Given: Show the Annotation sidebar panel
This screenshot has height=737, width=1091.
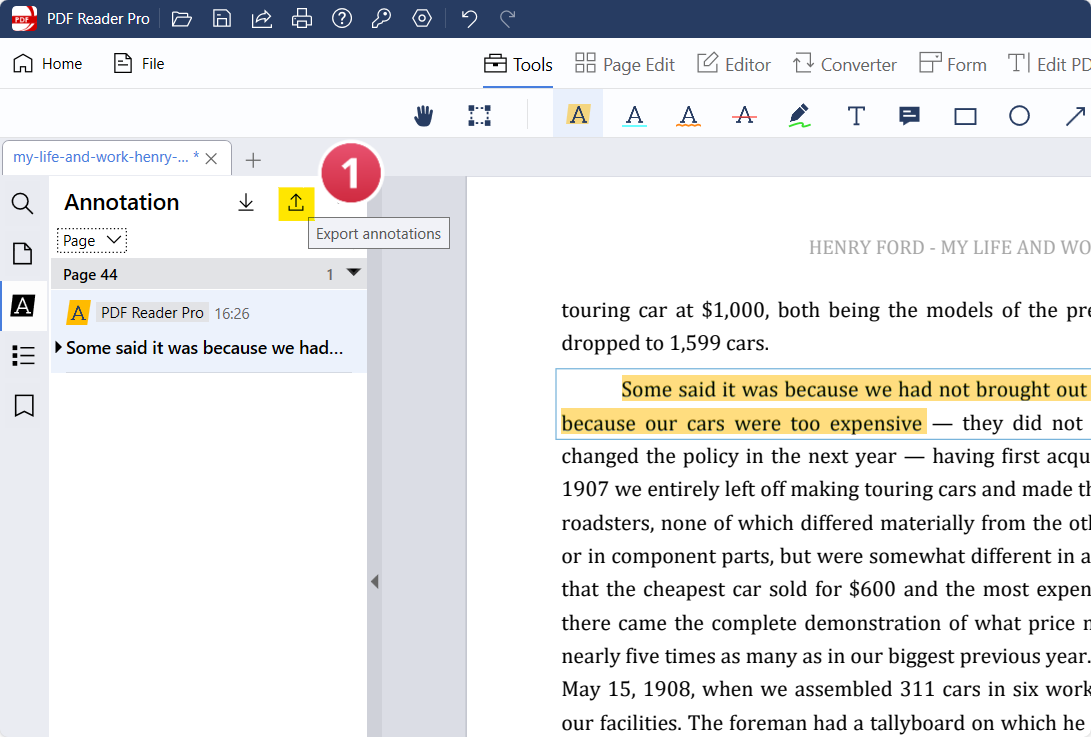Looking at the screenshot, I should coord(23,306).
